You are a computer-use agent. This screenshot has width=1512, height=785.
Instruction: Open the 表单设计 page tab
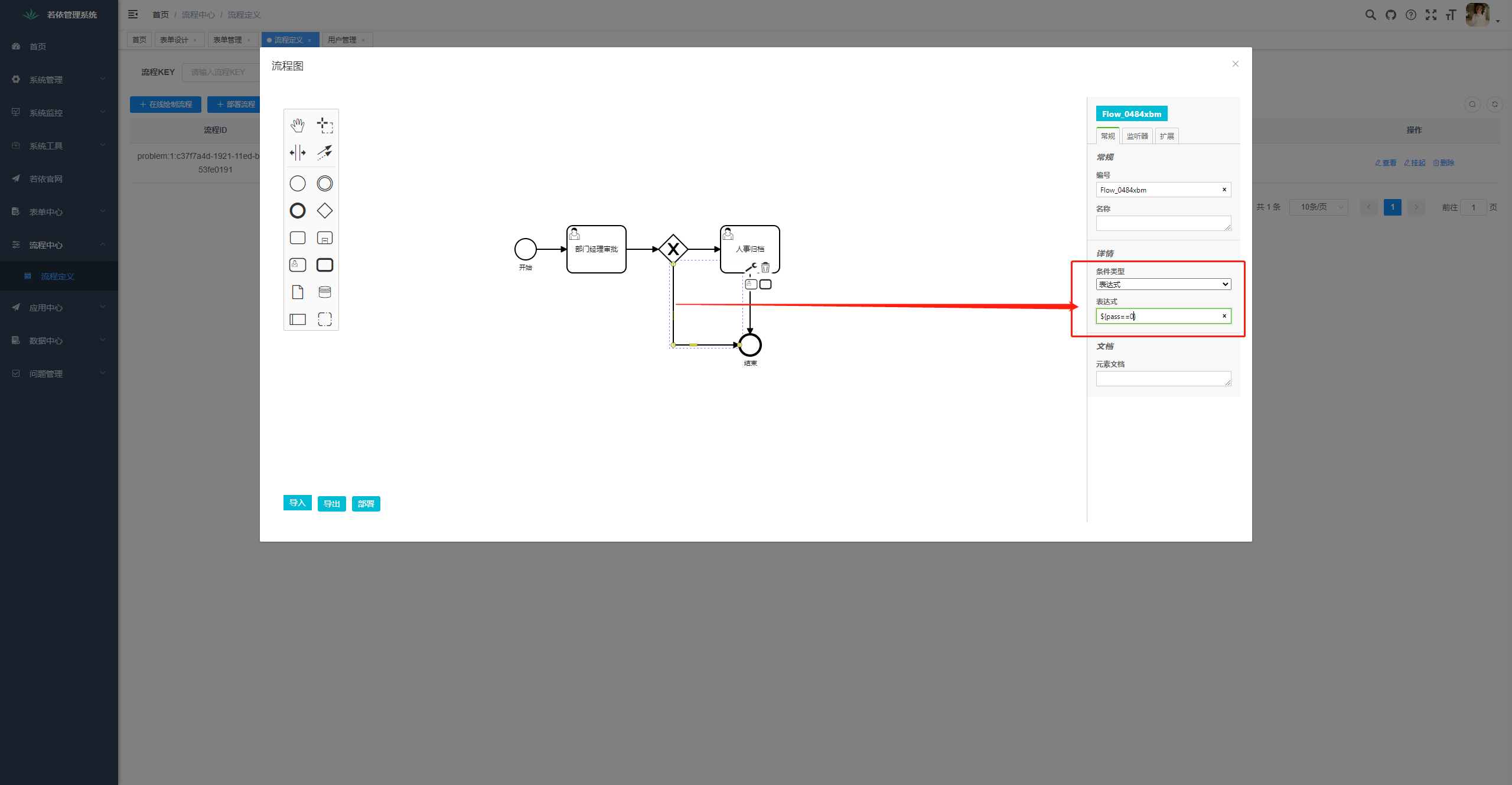point(174,40)
